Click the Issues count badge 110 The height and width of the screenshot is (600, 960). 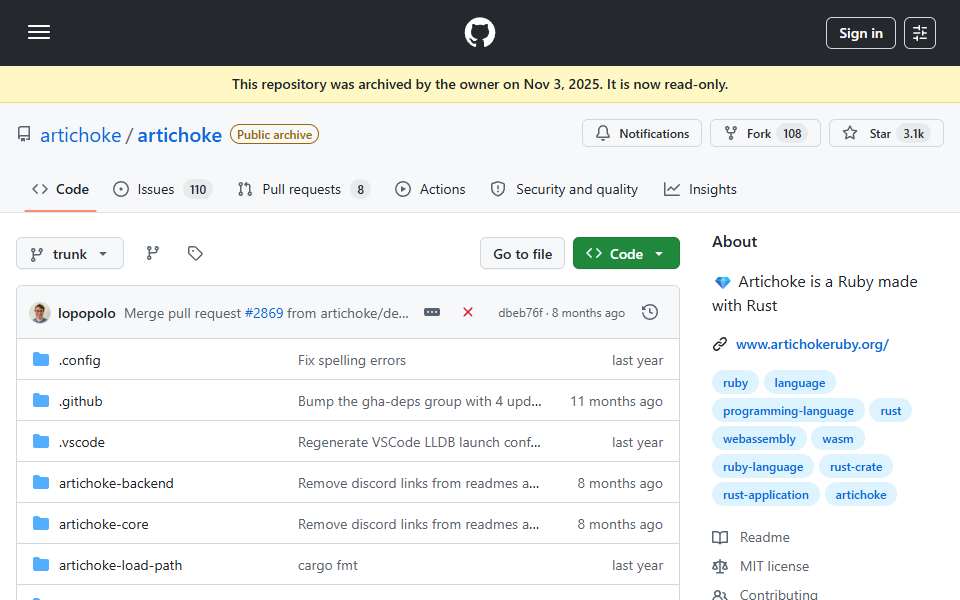click(198, 190)
